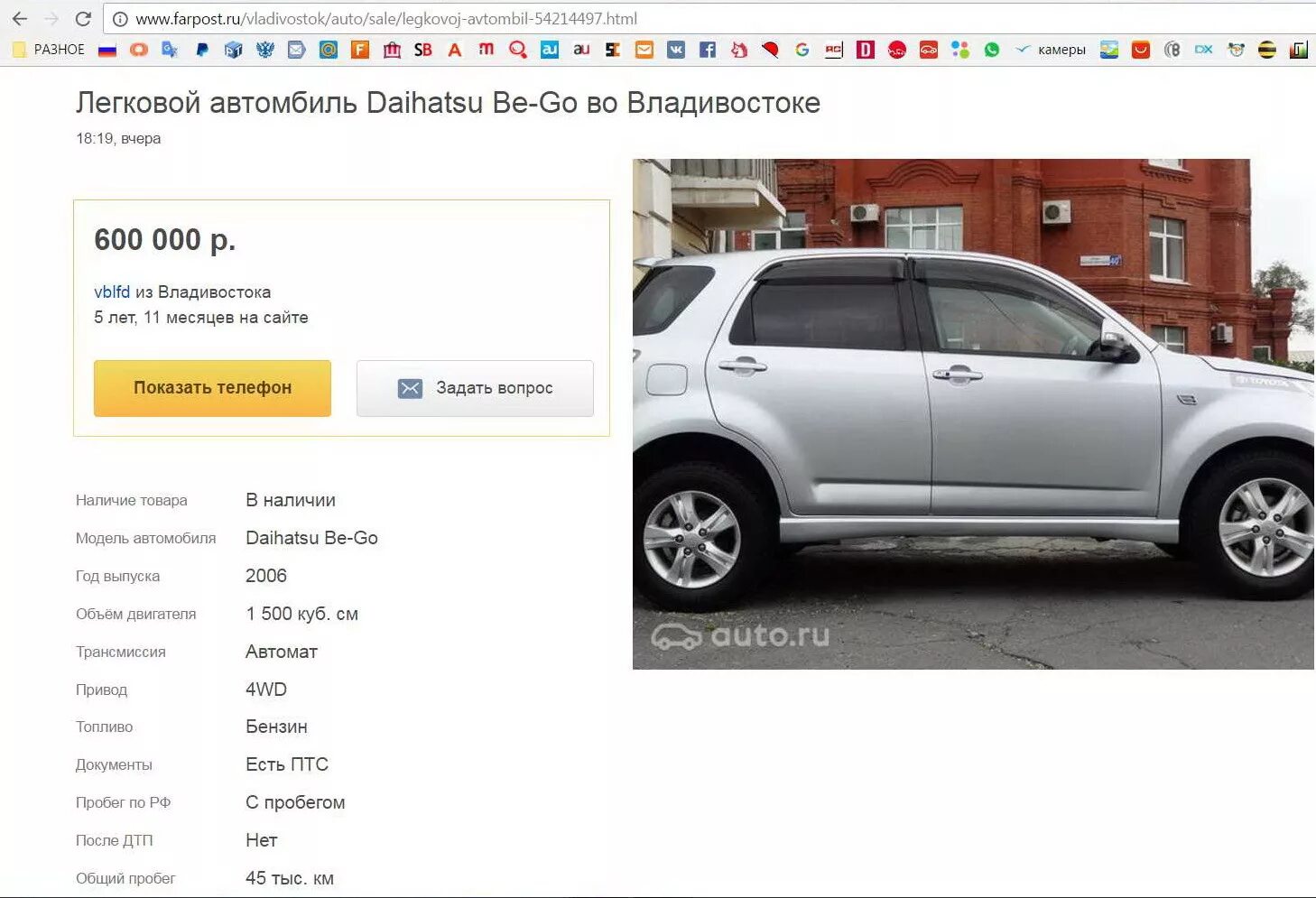The width and height of the screenshot is (1316, 898).
Task: Open the WhatsApp bookmark
Action: click(x=992, y=50)
